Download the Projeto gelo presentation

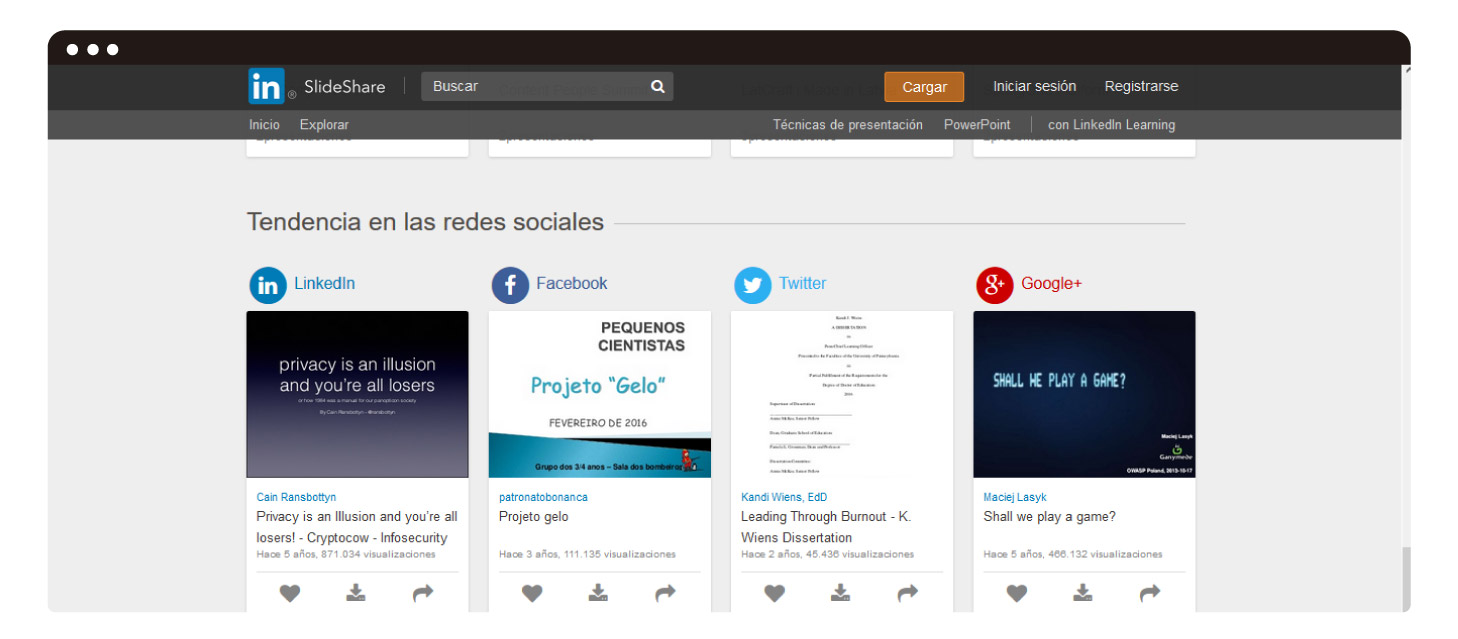pyautogui.click(x=598, y=593)
